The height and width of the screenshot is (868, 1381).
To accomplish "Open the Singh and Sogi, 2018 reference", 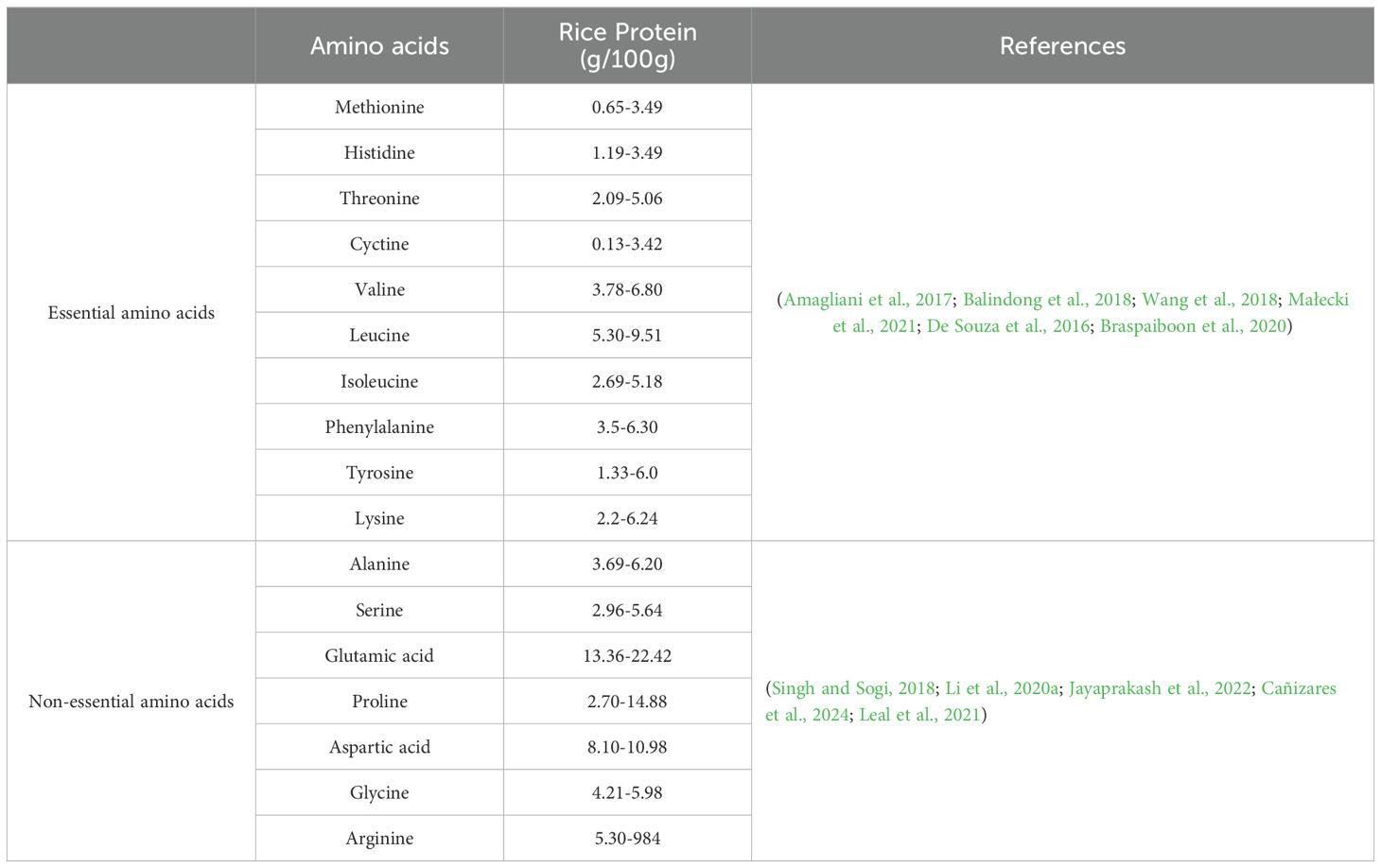I will coord(853,688).
